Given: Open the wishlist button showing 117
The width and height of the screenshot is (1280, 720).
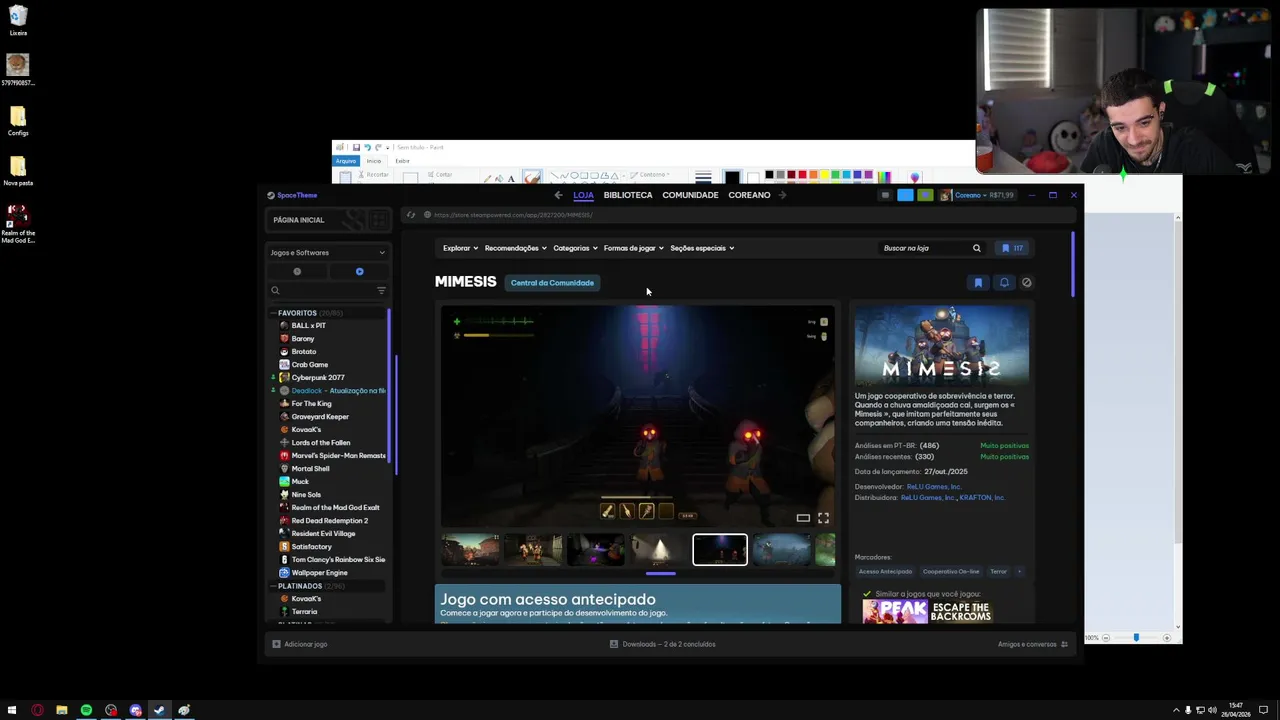Looking at the screenshot, I should [1012, 248].
